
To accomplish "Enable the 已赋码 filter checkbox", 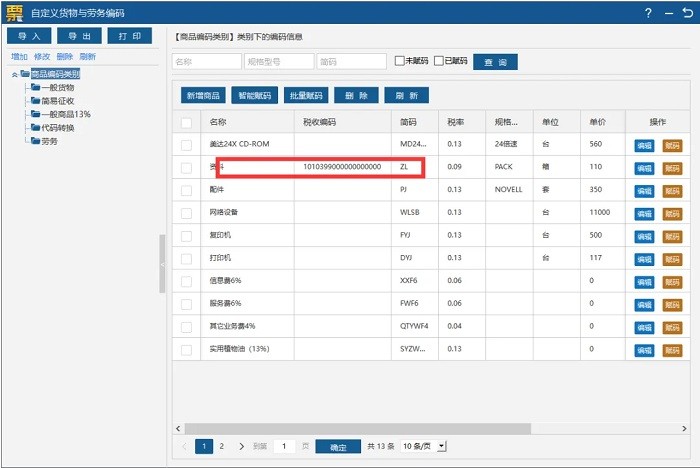I will point(438,61).
